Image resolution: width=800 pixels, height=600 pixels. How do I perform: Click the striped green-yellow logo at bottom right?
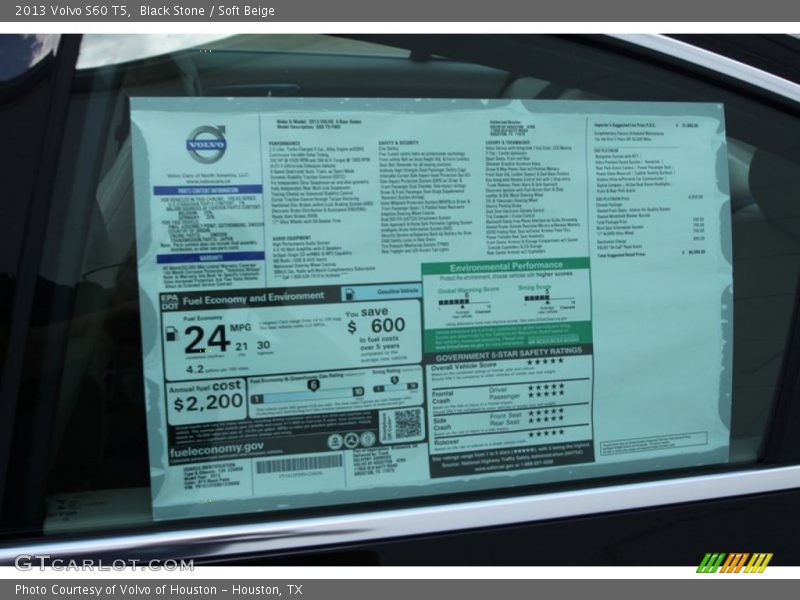(x=735, y=563)
